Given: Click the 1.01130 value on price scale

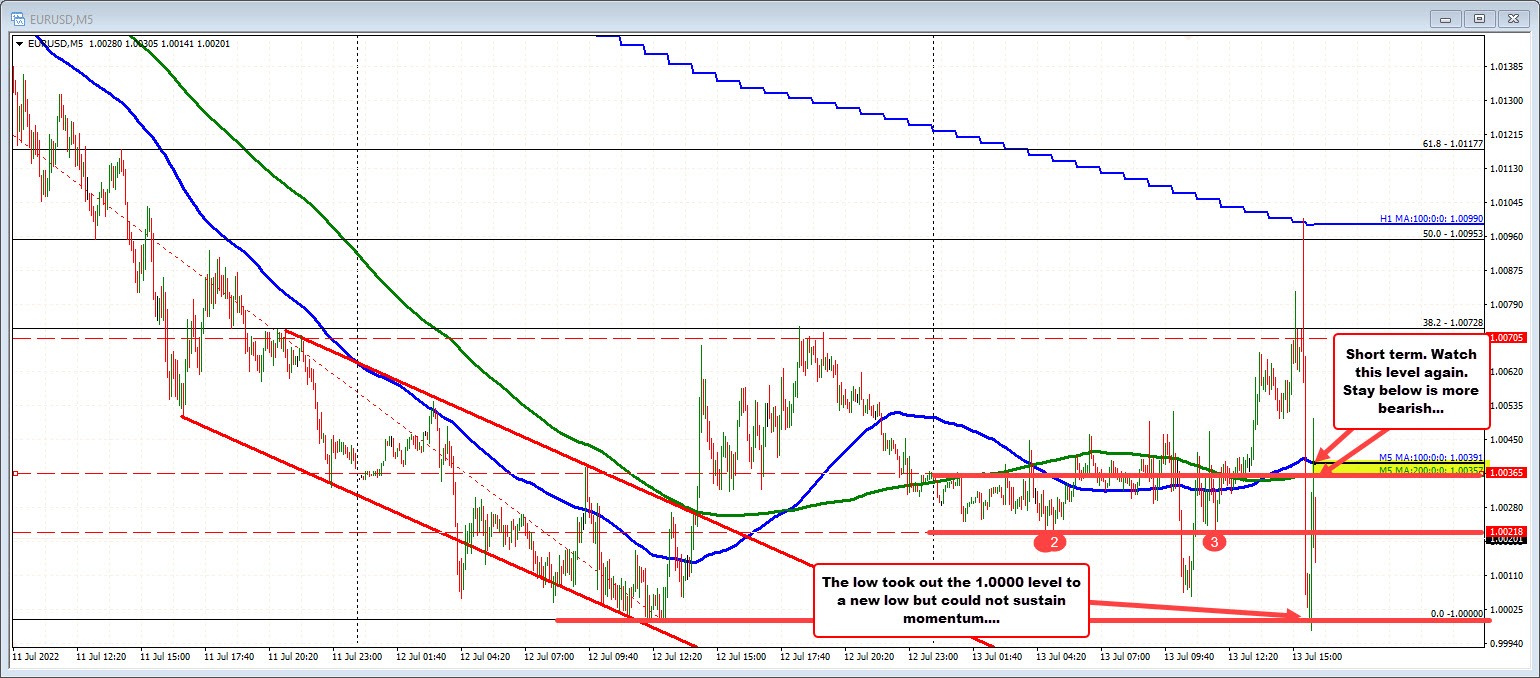Looking at the screenshot, I should (1507, 168).
